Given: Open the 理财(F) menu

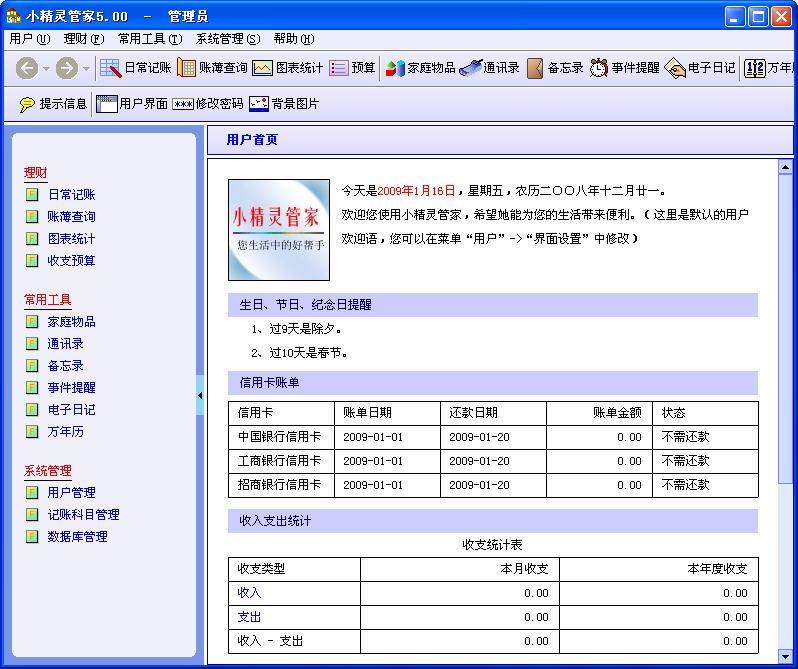Looking at the screenshot, I should click(x=84, y=39).
